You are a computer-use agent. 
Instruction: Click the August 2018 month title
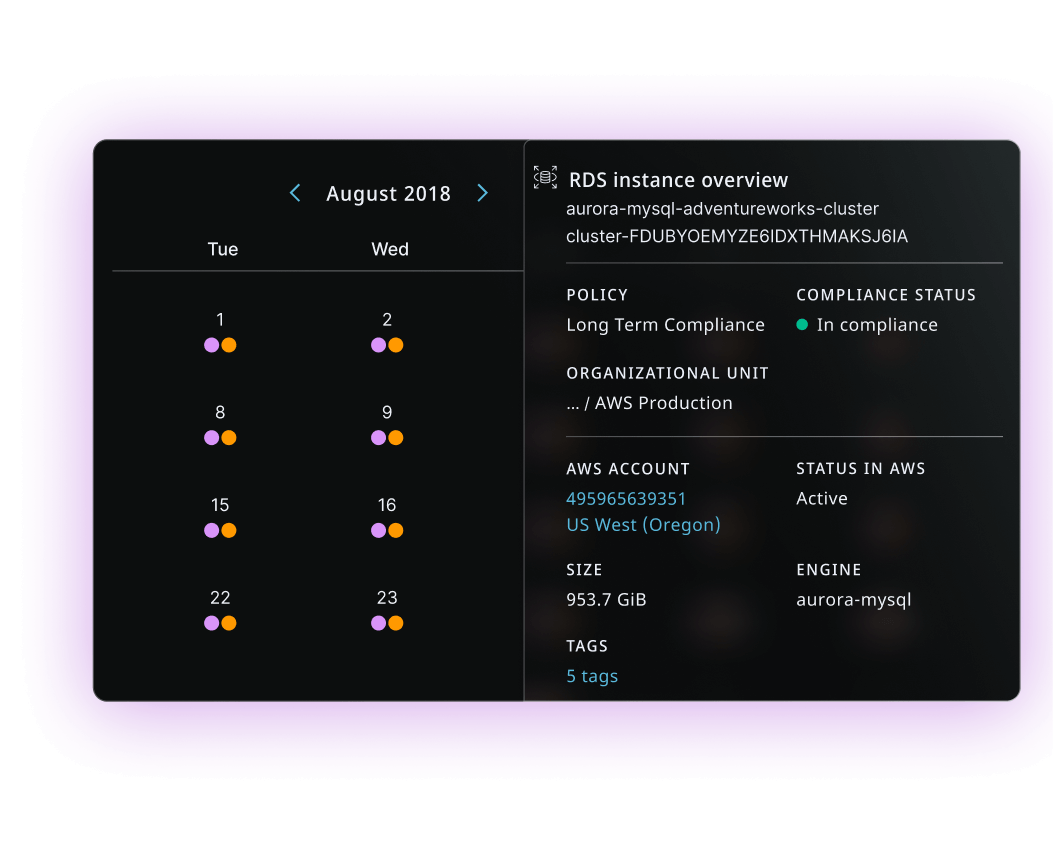(x=388, y=193)
